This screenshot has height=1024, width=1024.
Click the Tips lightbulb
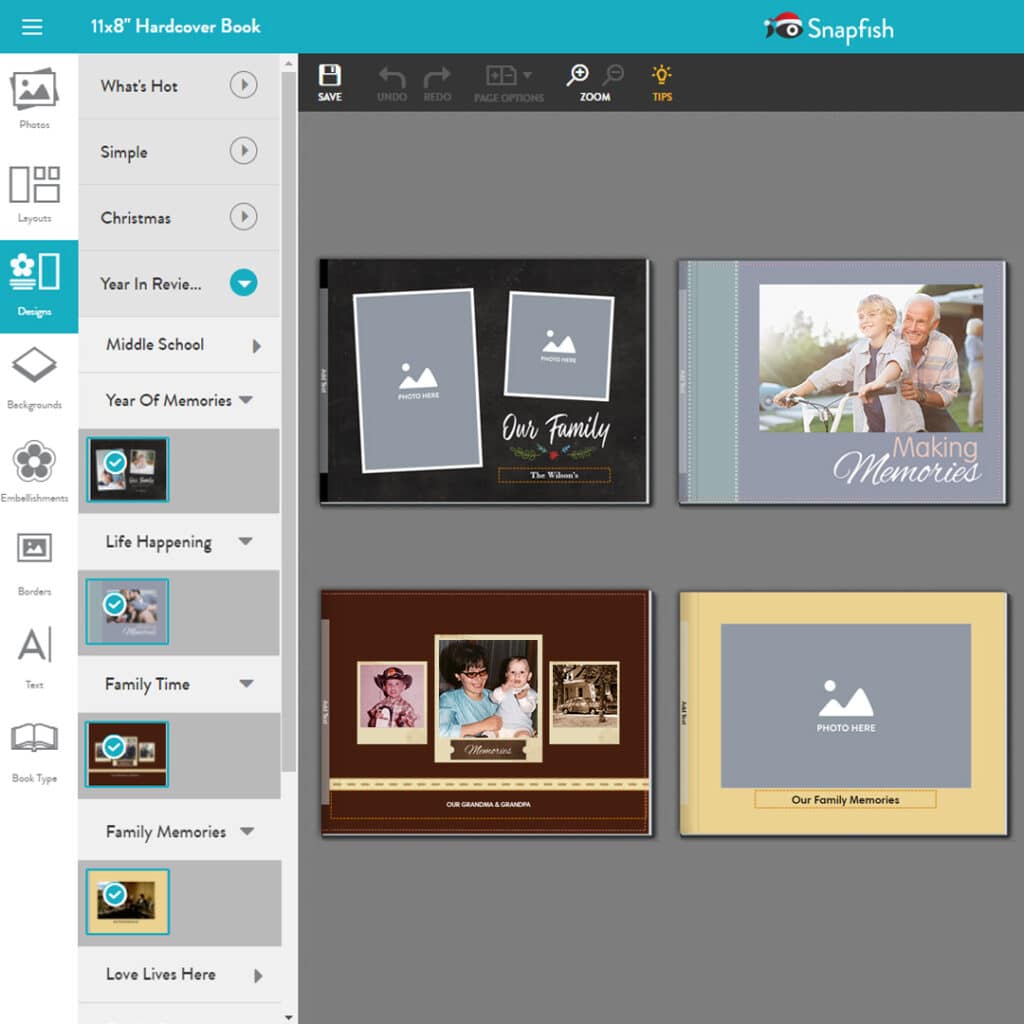pos(661,74)
